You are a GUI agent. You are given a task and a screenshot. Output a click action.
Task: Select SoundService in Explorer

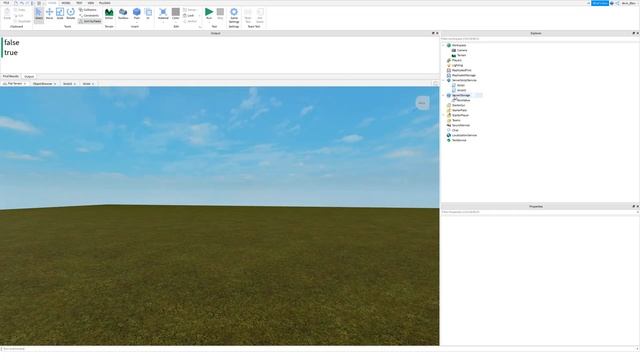click(x=461, y=125)
